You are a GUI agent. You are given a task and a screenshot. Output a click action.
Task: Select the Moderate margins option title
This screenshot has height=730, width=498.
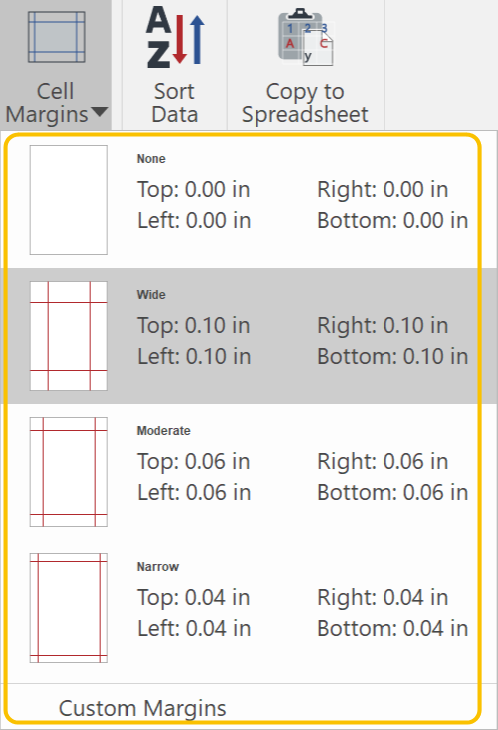pos(163,431)
